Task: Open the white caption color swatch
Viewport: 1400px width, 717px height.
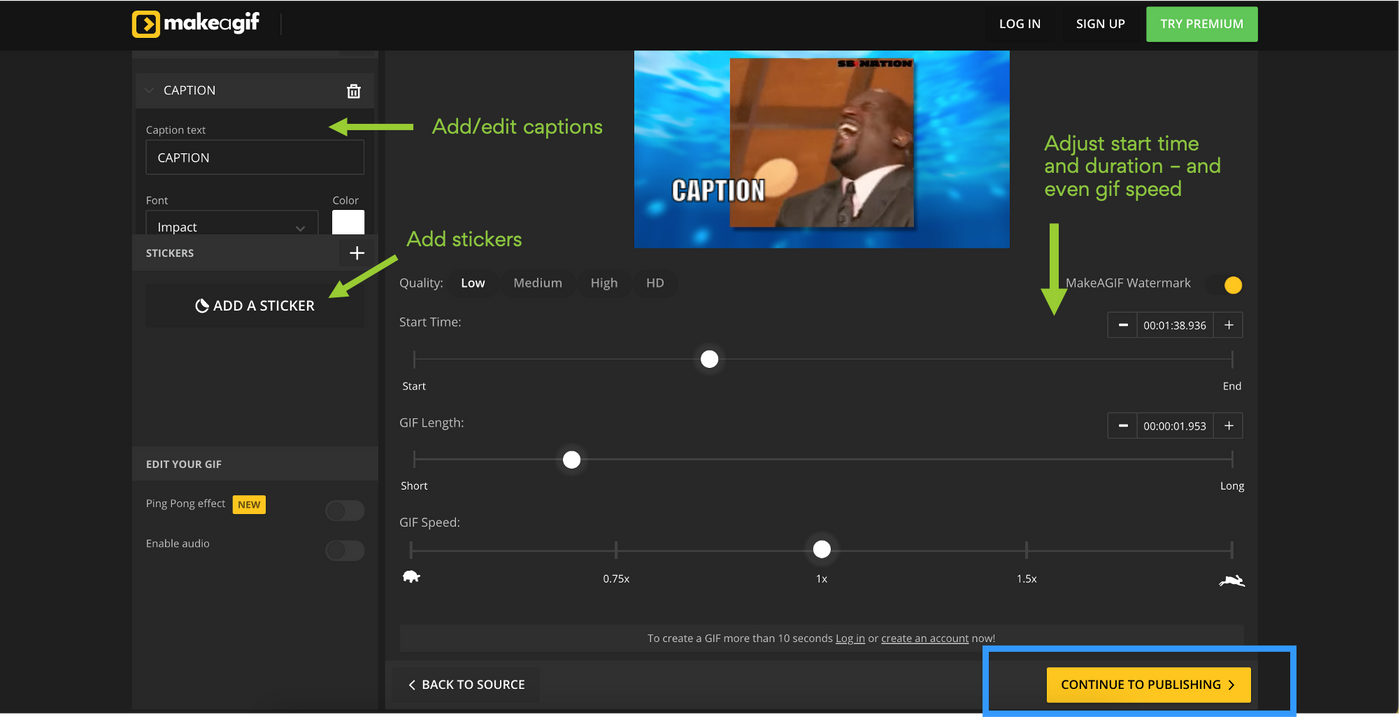Action: pyautogui.click(x=348, y=222)
